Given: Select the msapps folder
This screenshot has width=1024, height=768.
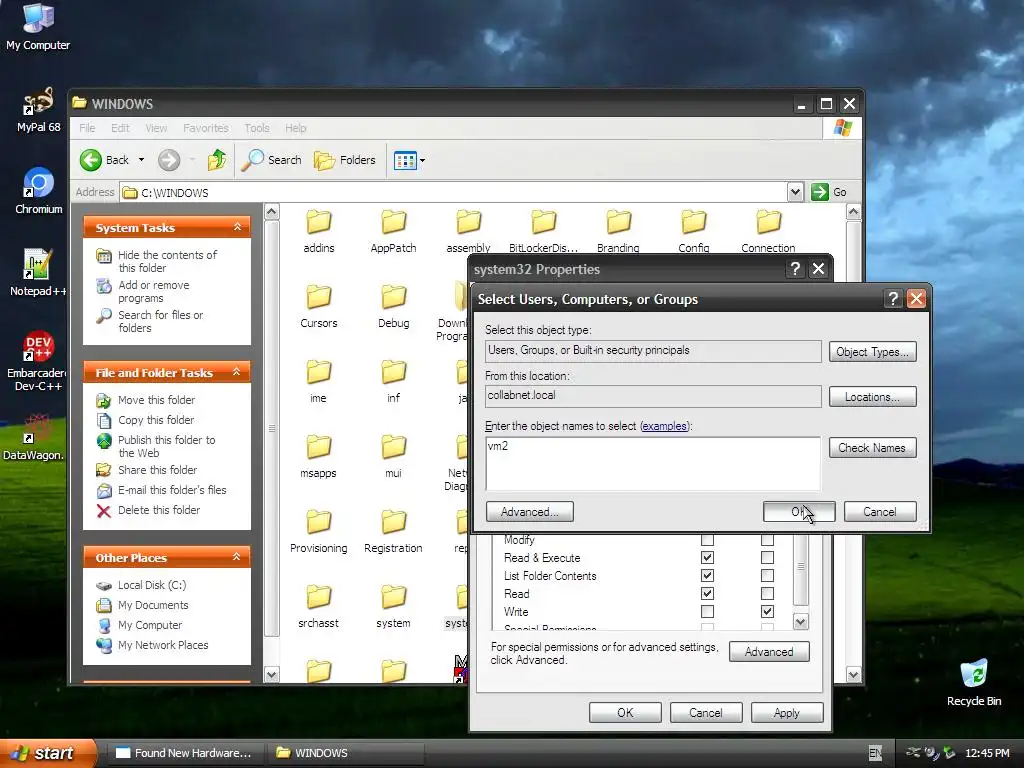Looking at the screenshot, I should click(x=319, y=456).
